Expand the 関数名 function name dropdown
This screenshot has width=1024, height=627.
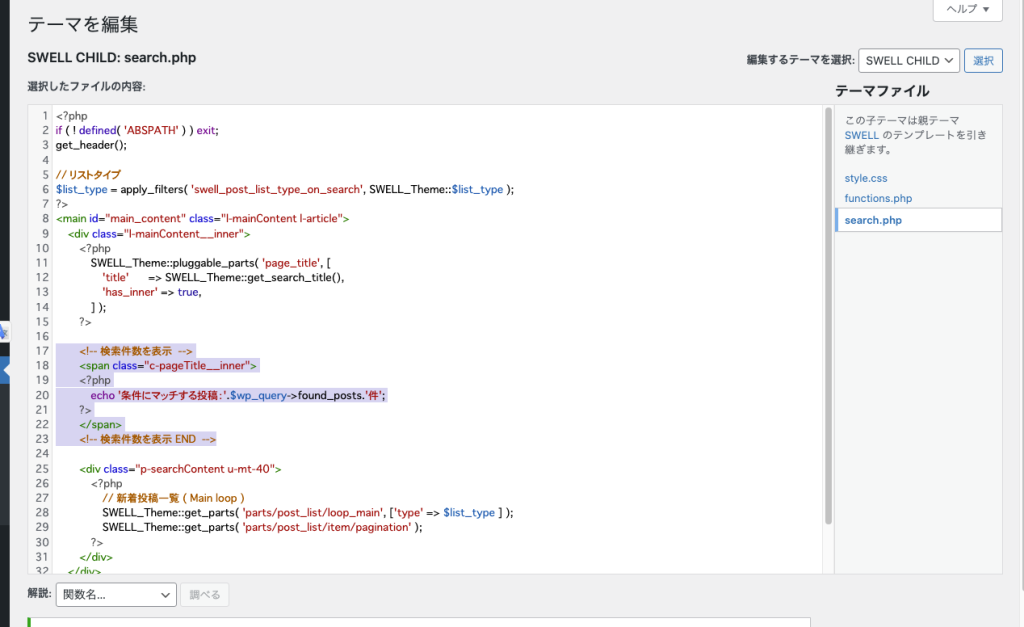point(116,594)
